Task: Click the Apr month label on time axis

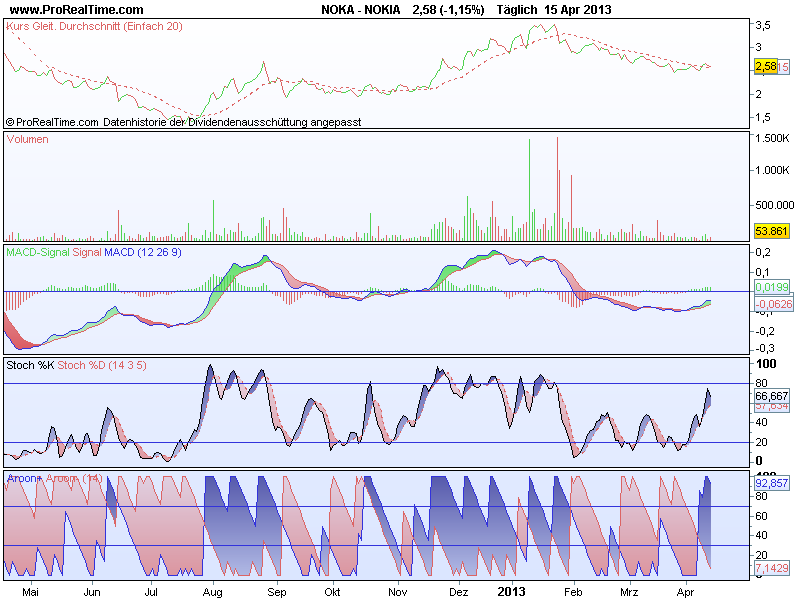Action: pyautogui.click(x=685, y=592)
